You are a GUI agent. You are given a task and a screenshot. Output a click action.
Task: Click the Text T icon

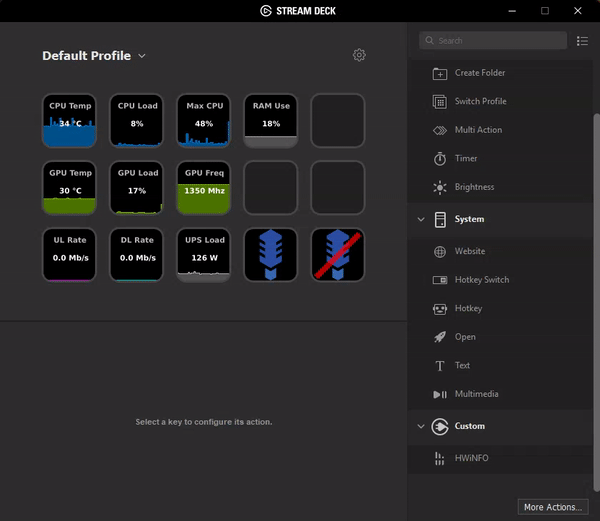(x=440, y=366)
